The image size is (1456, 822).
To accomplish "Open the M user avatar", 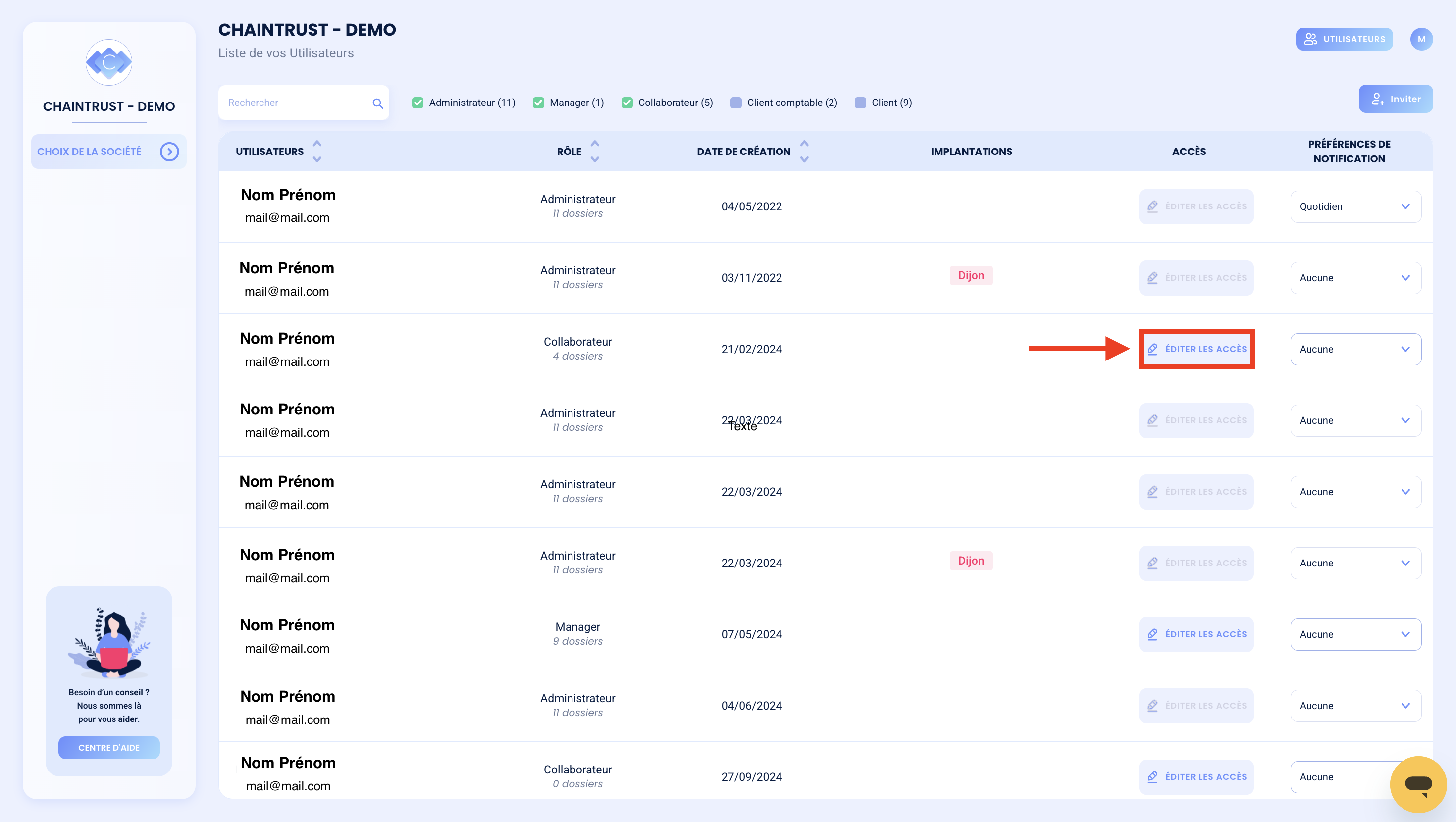I will click(x=1421, y=39).
